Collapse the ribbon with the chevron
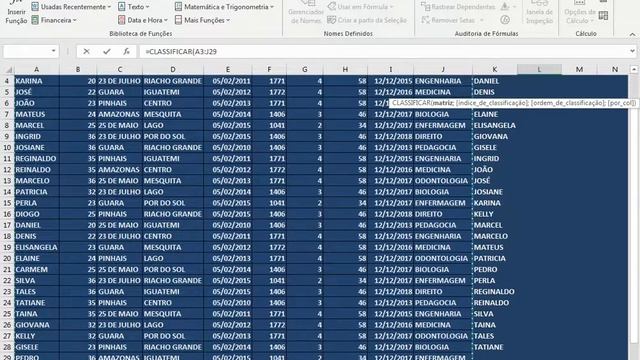This screenshot has width=640, height=360. tap(632, 34)
